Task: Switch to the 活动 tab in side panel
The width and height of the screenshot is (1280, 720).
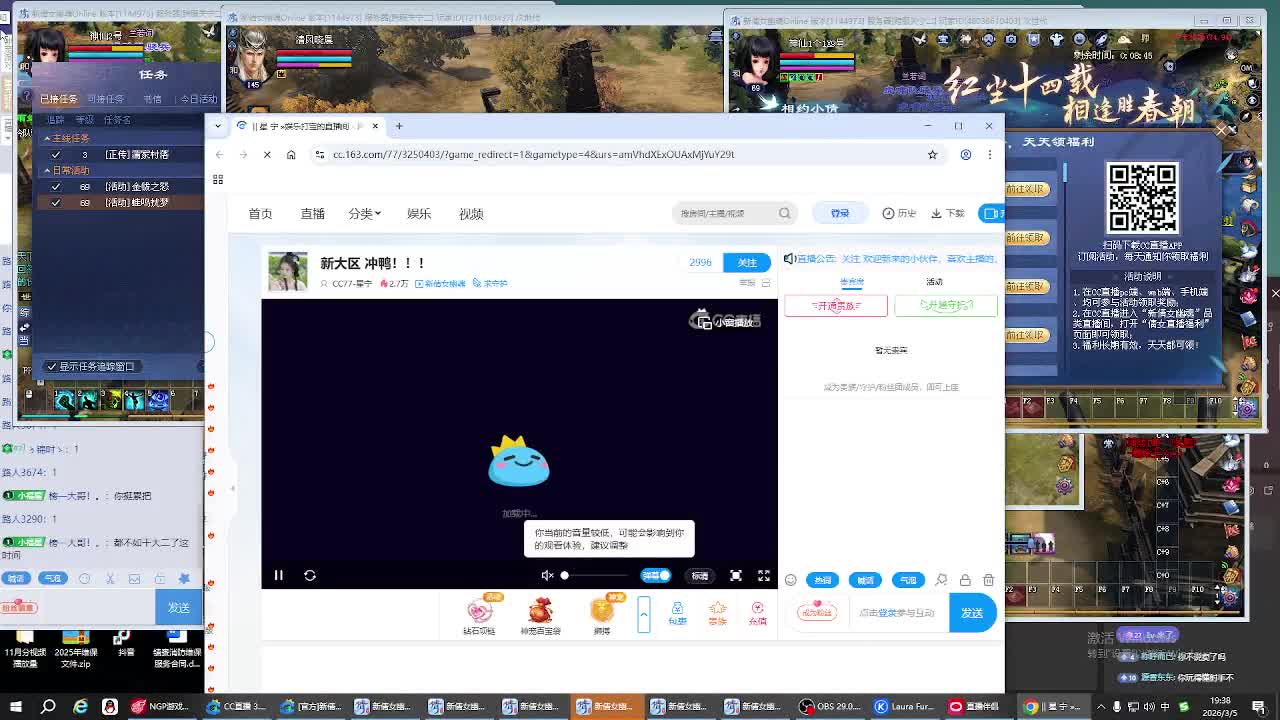Action: [934, 282]
